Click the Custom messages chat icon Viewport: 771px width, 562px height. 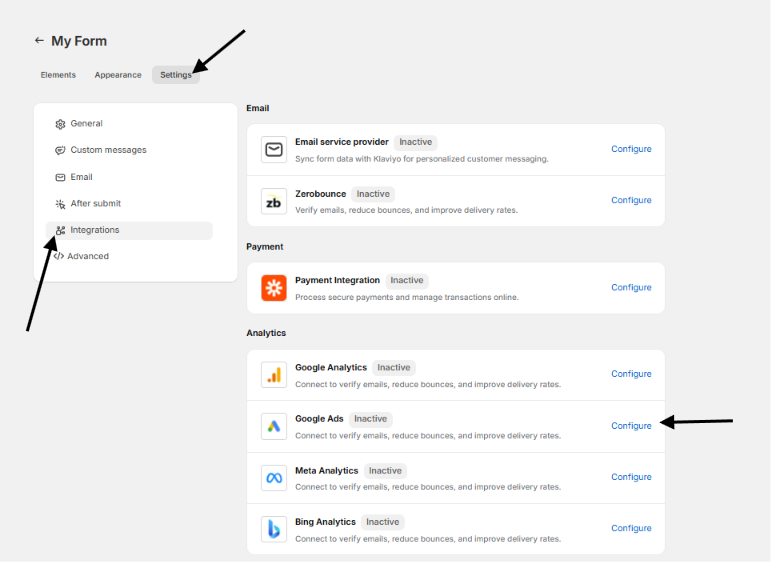click(60, 150)
